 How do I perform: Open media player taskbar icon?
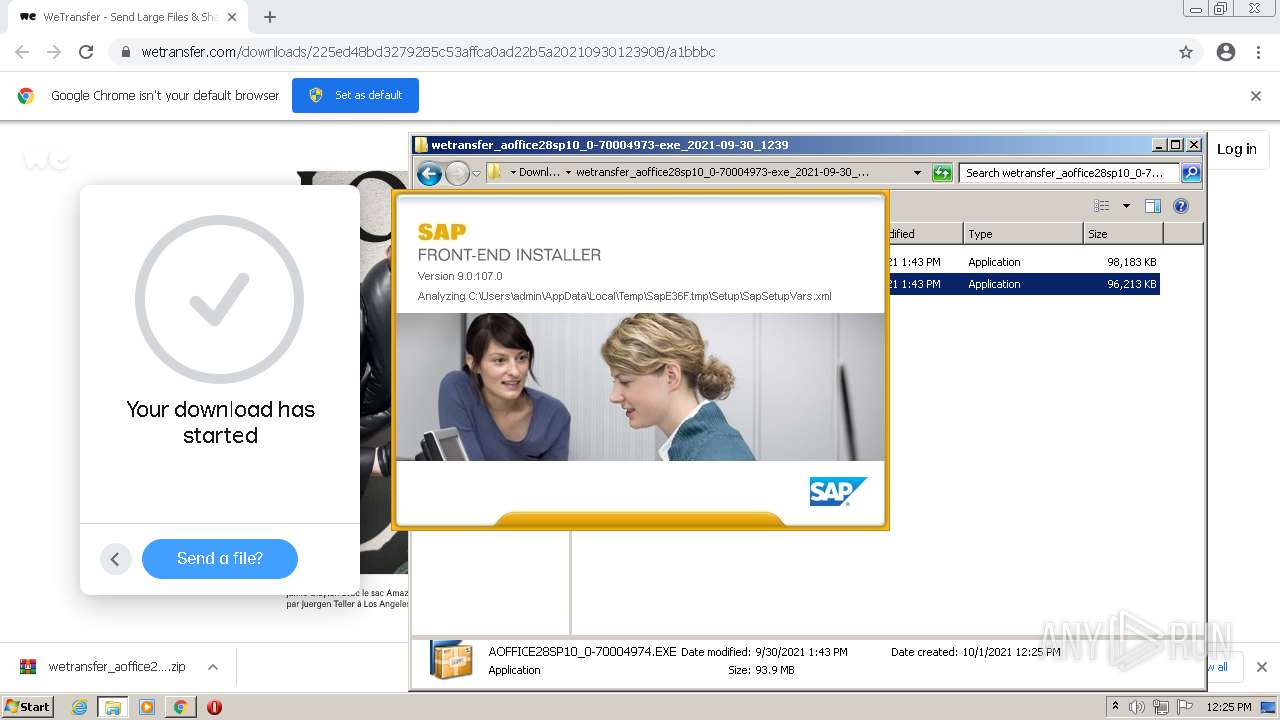(x=147, y=707)
